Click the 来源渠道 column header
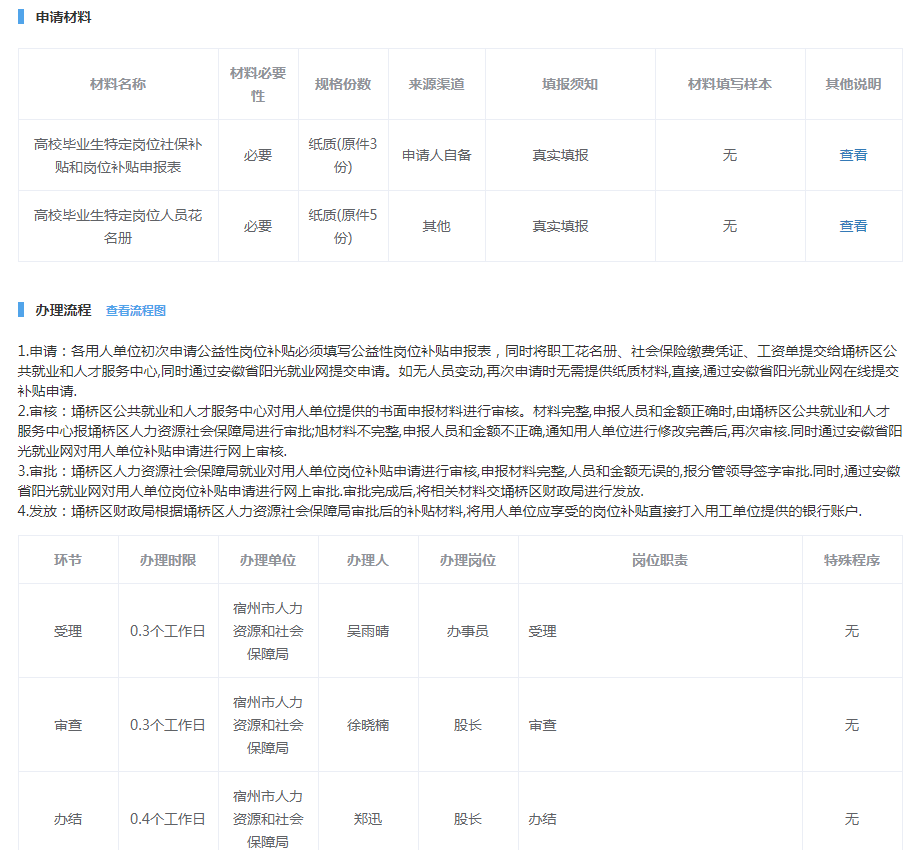 click(x=436, y=84)
